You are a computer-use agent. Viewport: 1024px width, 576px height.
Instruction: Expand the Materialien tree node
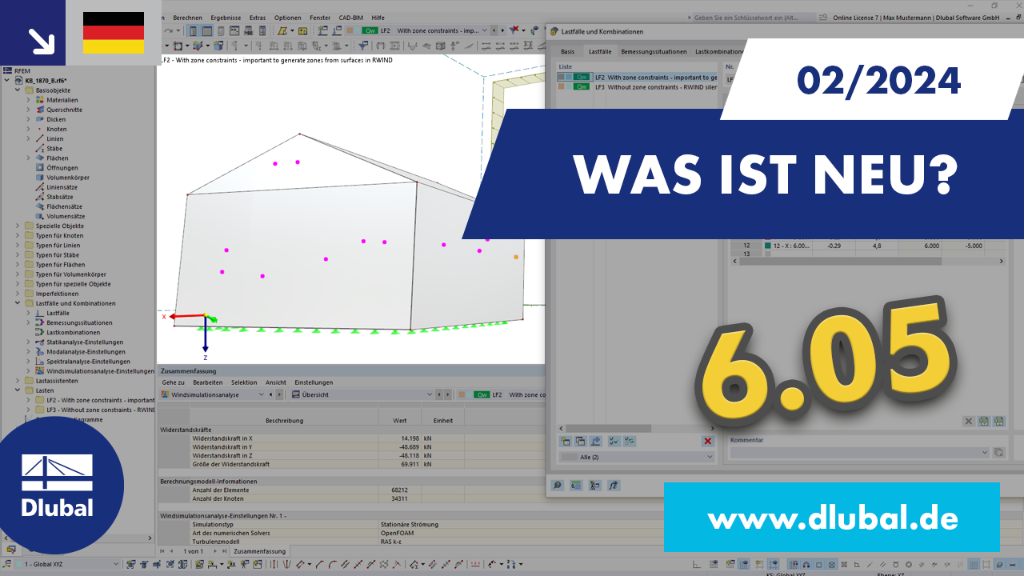[x=28, y=100]
